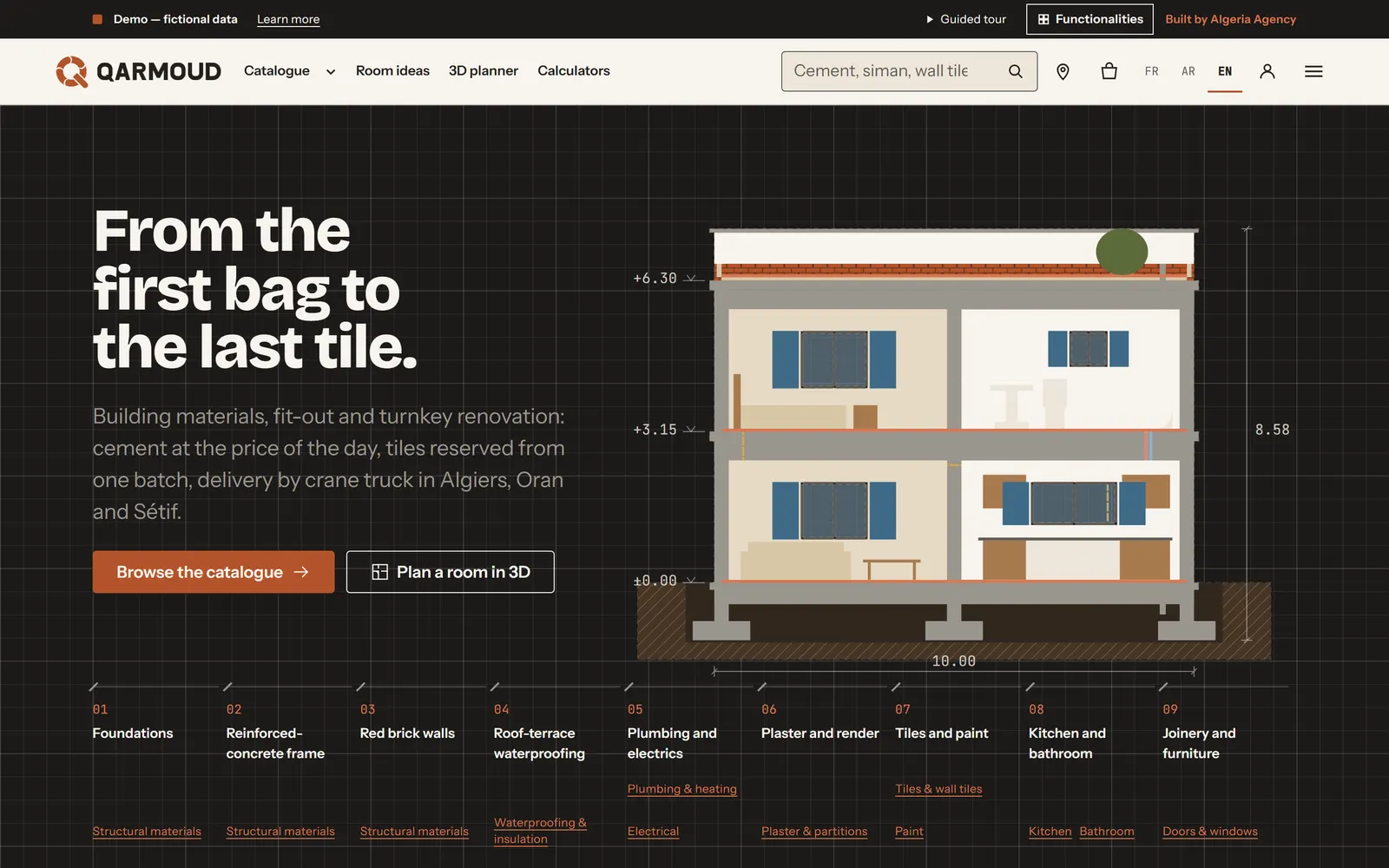Open the Plumbing & heating link
Viewport: 1389px width, 868px height.
(x=682, y=789)
